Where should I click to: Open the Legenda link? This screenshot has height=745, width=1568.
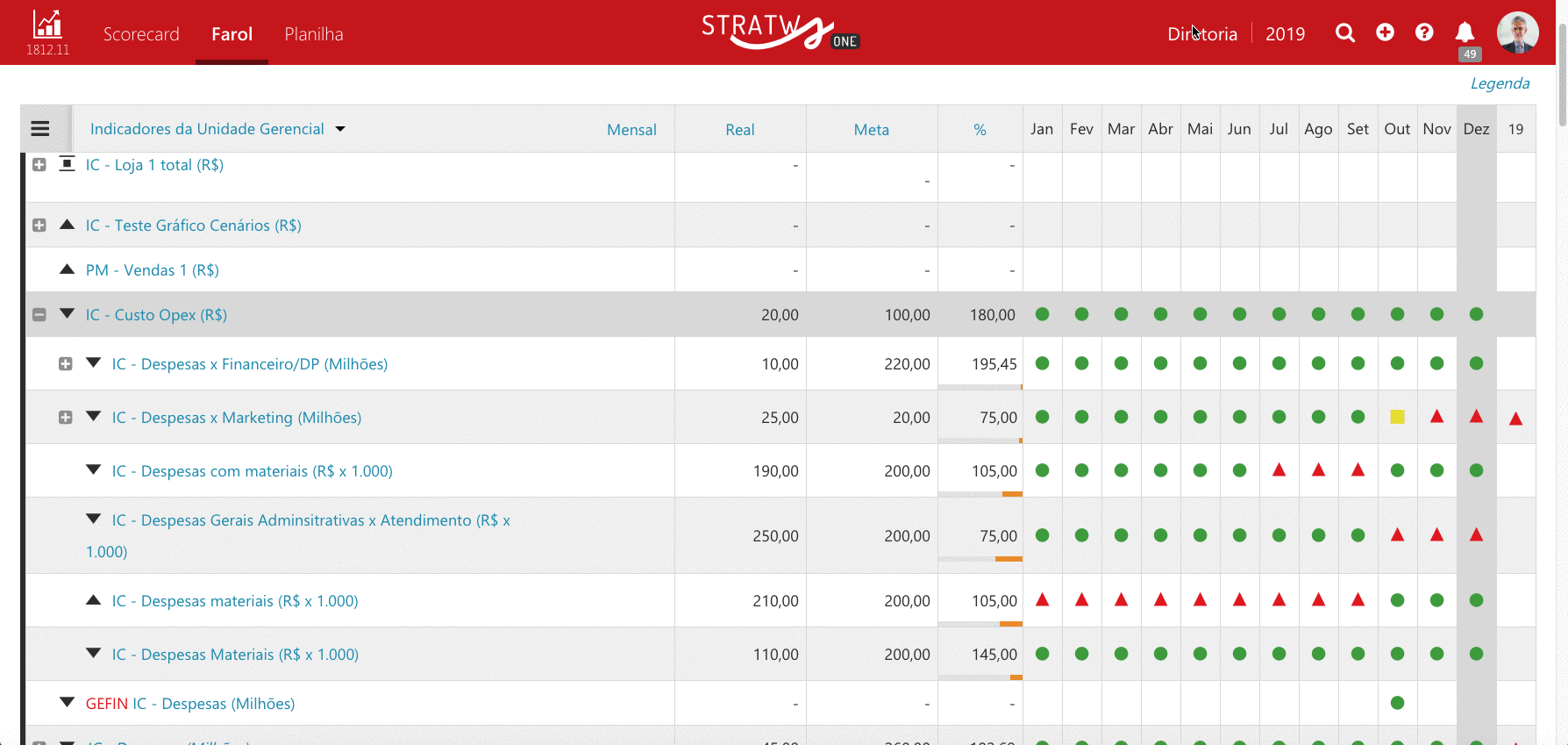(1500, 83)
